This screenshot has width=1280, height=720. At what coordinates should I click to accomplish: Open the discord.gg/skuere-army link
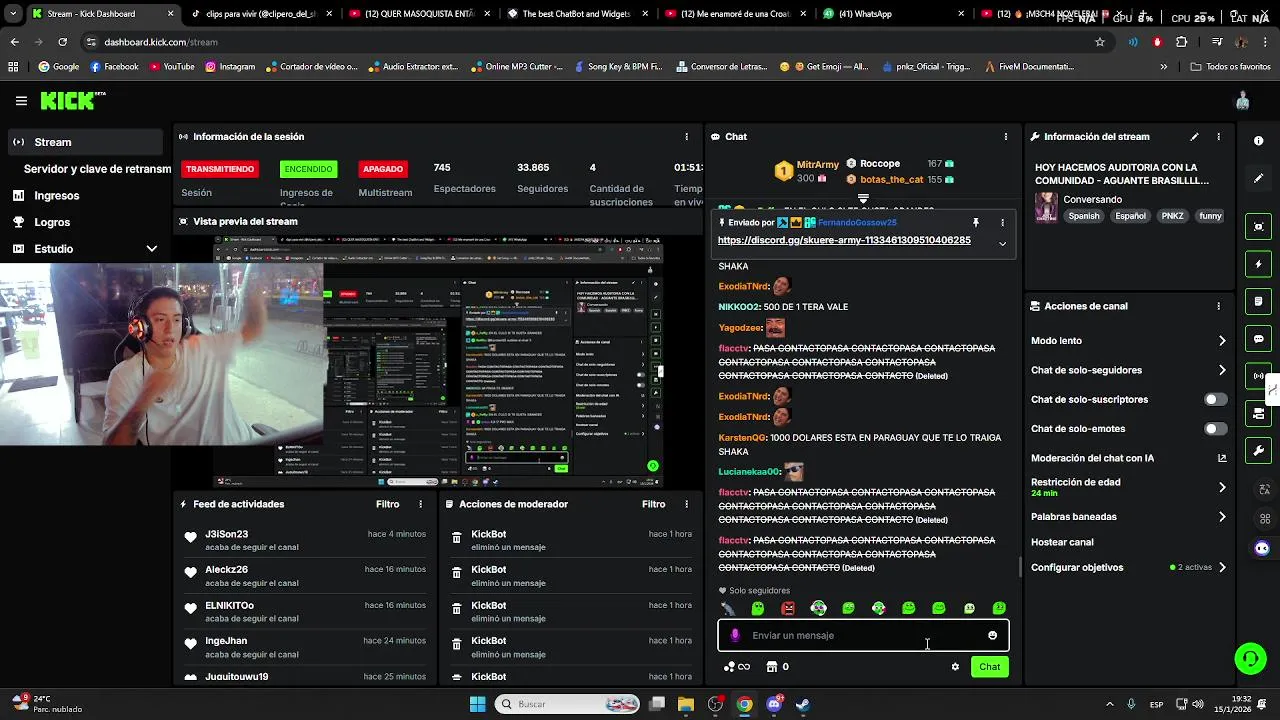coord(844,241)
